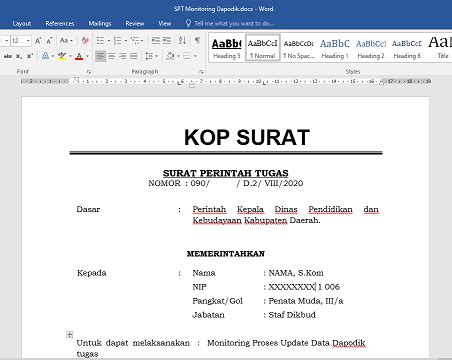The image size is (452, 360).
Task: Open highlight color dropdown arrow
Action: 70,56
